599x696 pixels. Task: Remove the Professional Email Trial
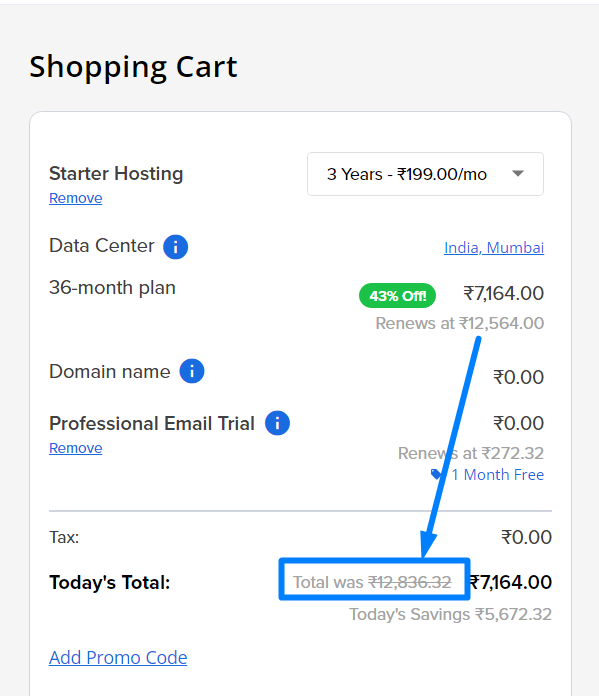[75, 448]
